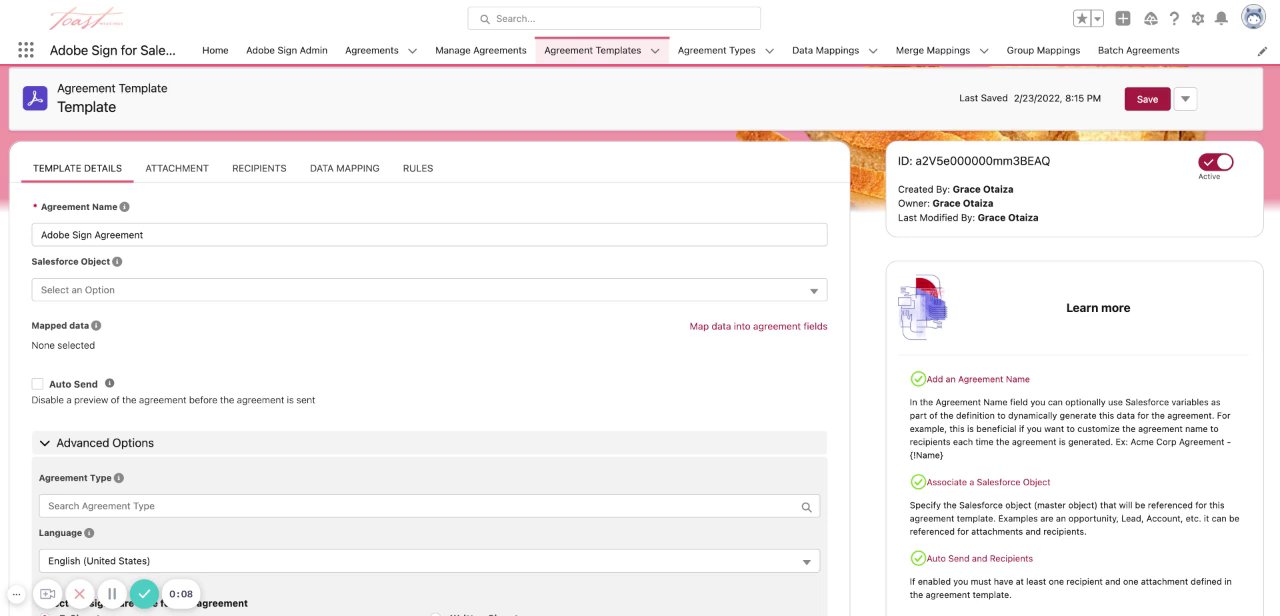The image size is (1280, 616).
Task: Click checkmark beside Associate a Salesforce Object
Action: 918,482
